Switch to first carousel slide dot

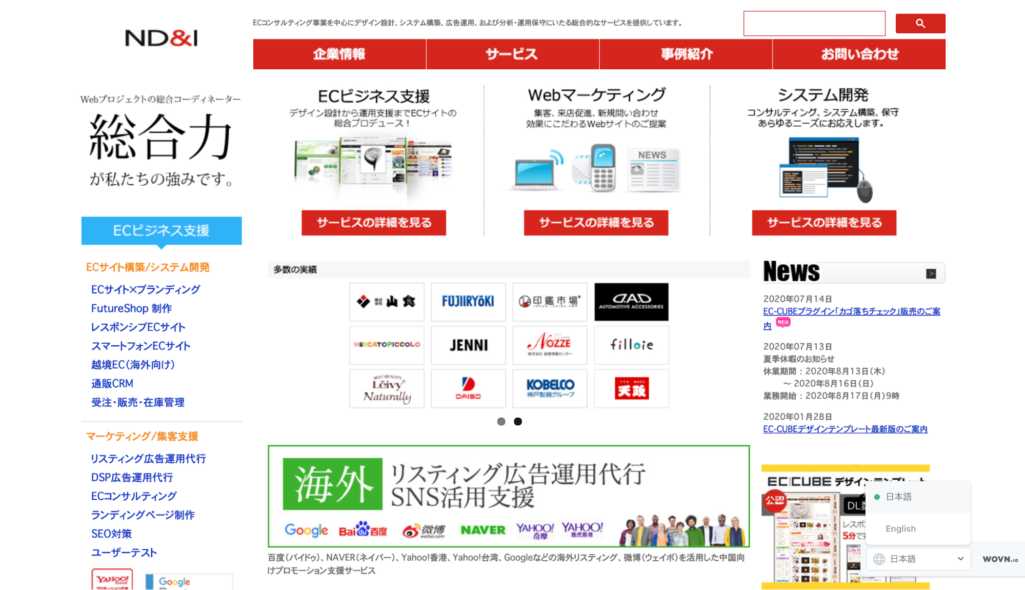501,422
